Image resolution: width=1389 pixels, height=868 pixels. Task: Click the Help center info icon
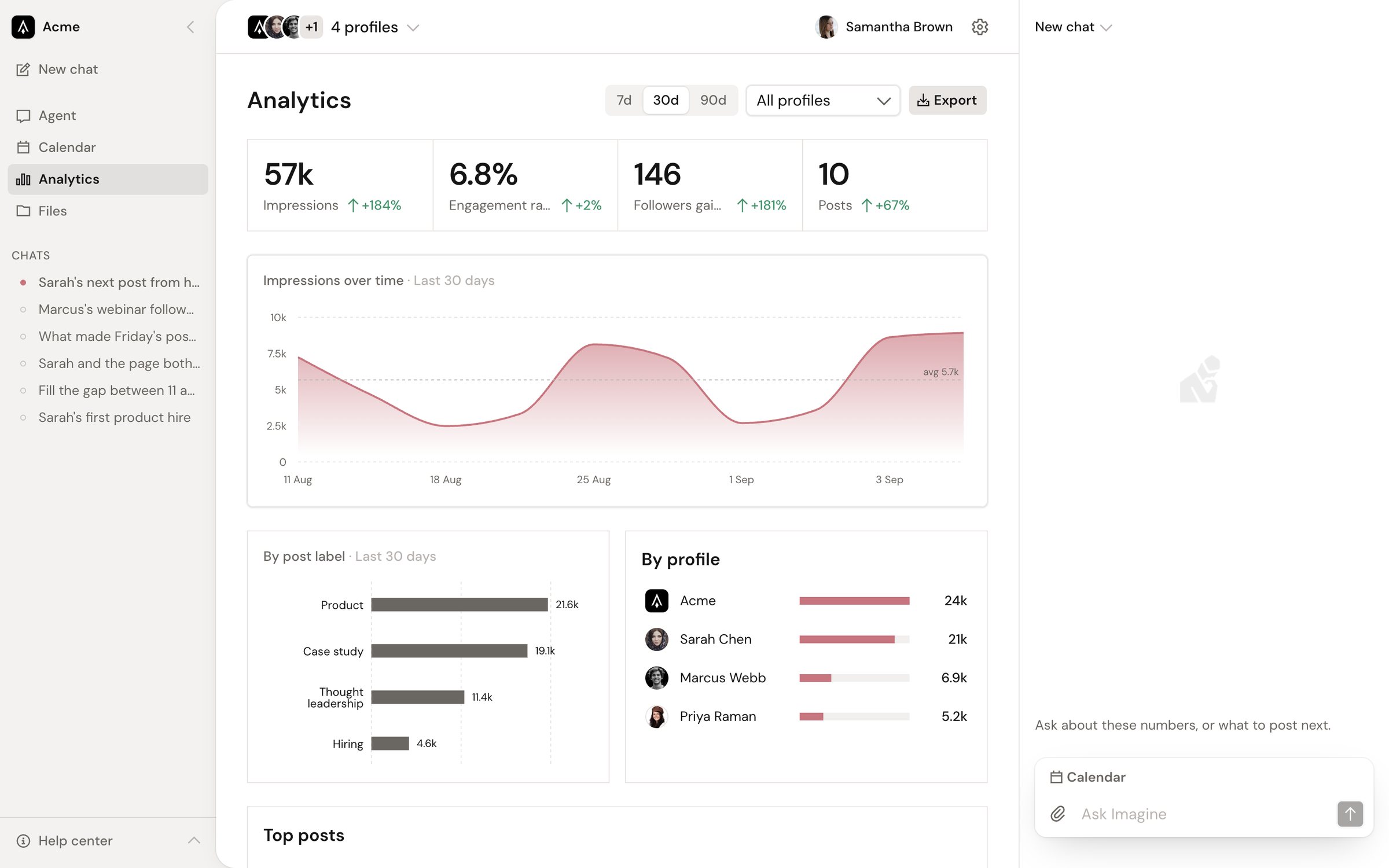(x=23, y=841)
